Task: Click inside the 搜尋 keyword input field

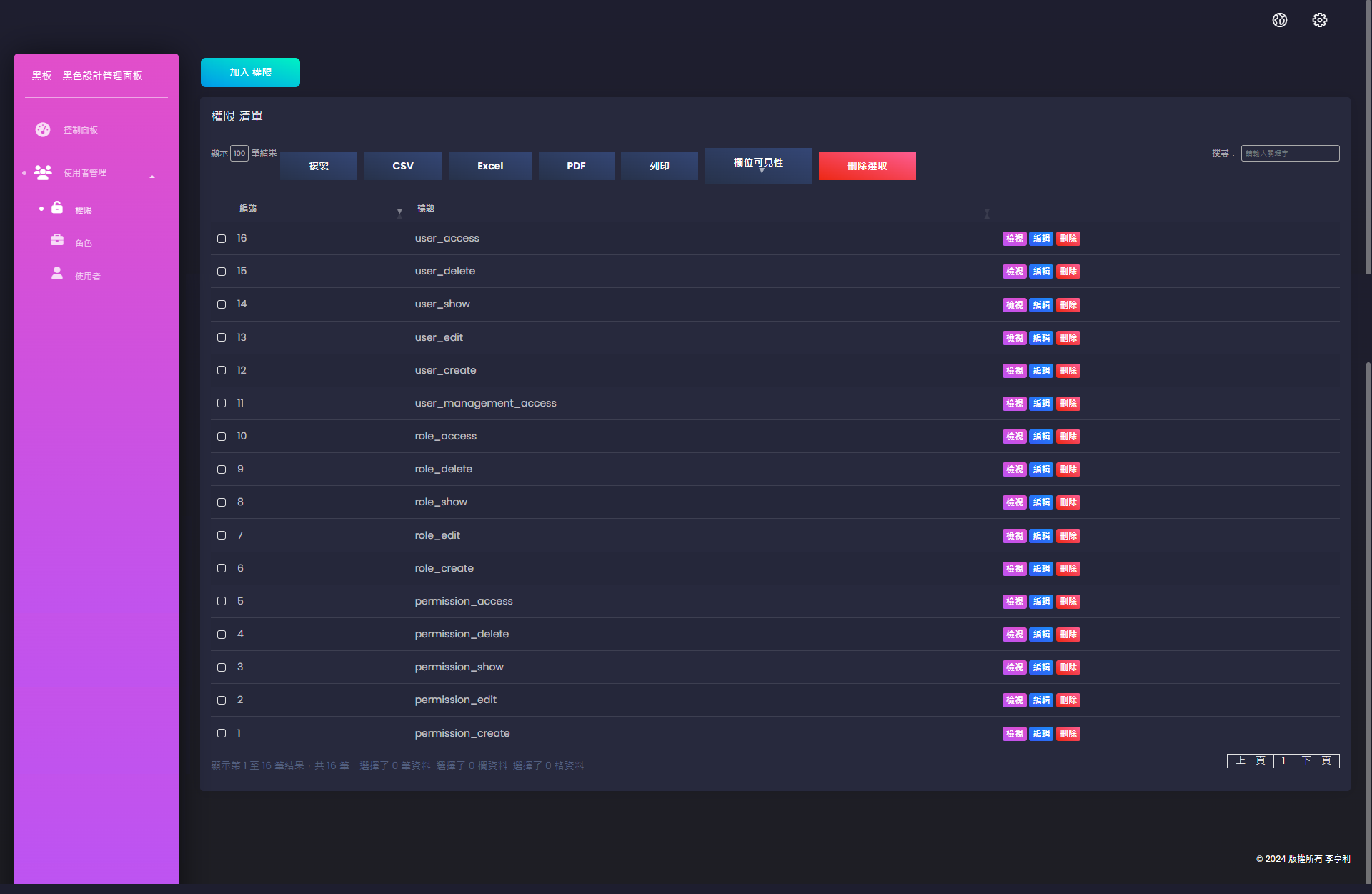Action: click(x=1290, y=153)
